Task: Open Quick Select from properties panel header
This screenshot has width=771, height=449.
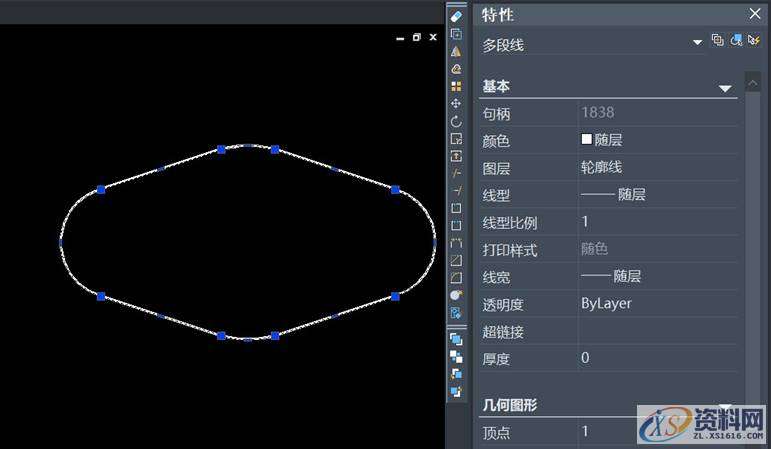Action: [754, 40]
